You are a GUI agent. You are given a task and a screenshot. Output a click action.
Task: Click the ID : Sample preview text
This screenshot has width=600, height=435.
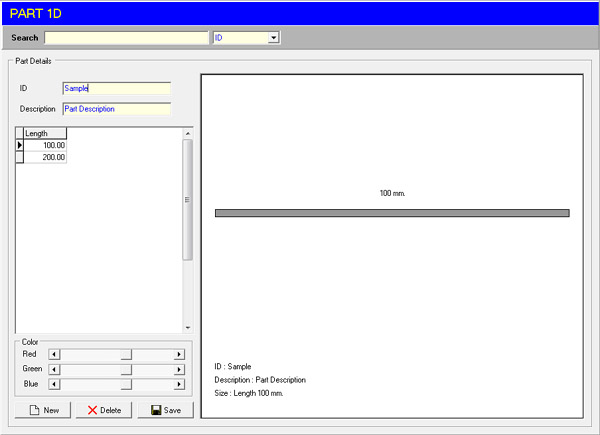click(x=233, y=367)
